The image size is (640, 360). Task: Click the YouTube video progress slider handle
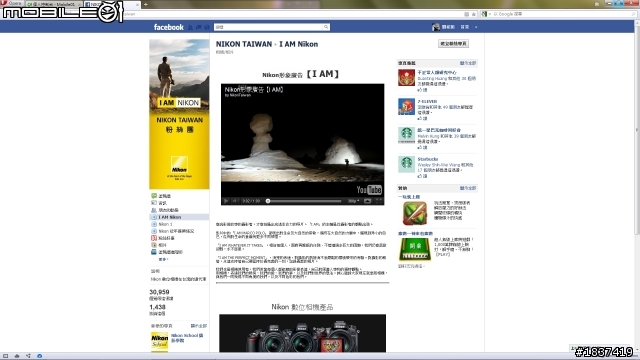click(x=268, y=201)
